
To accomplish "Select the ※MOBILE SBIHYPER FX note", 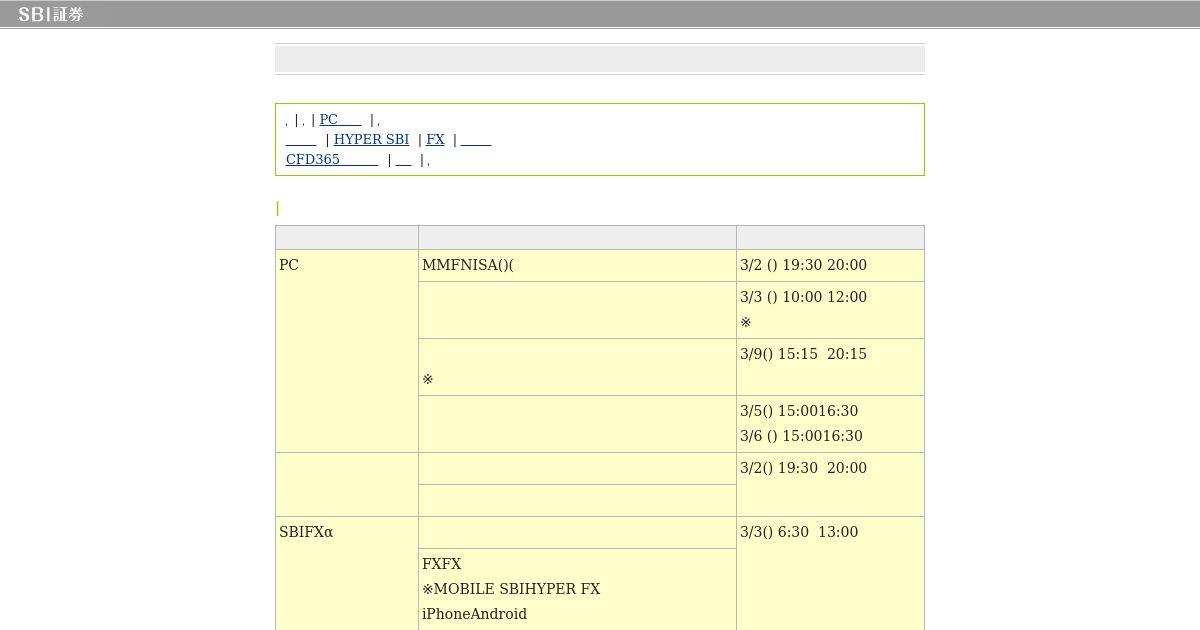I will pyautogui.click(x=511, y=589).
